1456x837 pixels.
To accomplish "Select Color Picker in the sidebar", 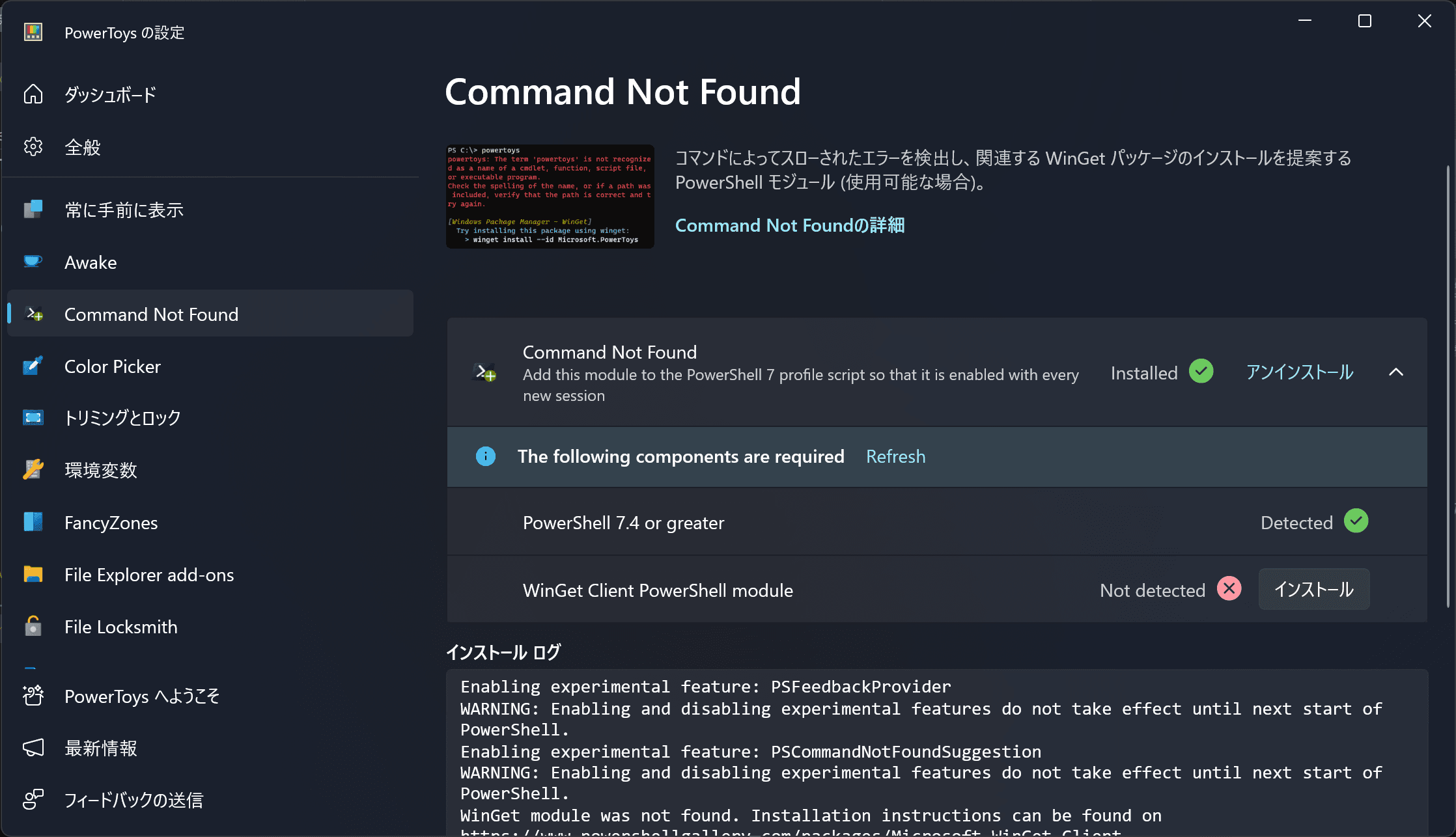I will (210, 366).
